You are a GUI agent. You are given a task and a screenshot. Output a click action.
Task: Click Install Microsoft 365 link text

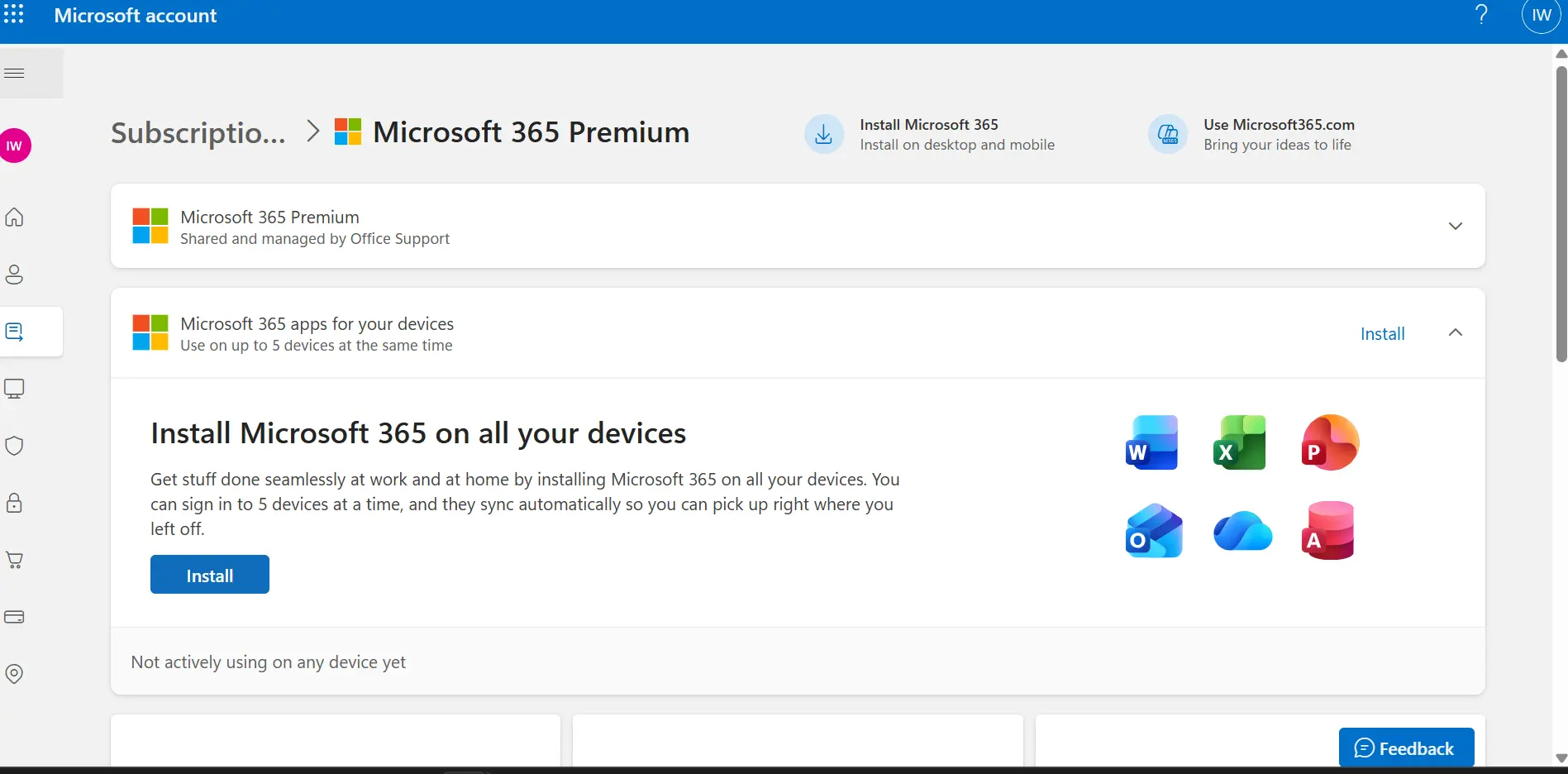(x=929, y=125)
